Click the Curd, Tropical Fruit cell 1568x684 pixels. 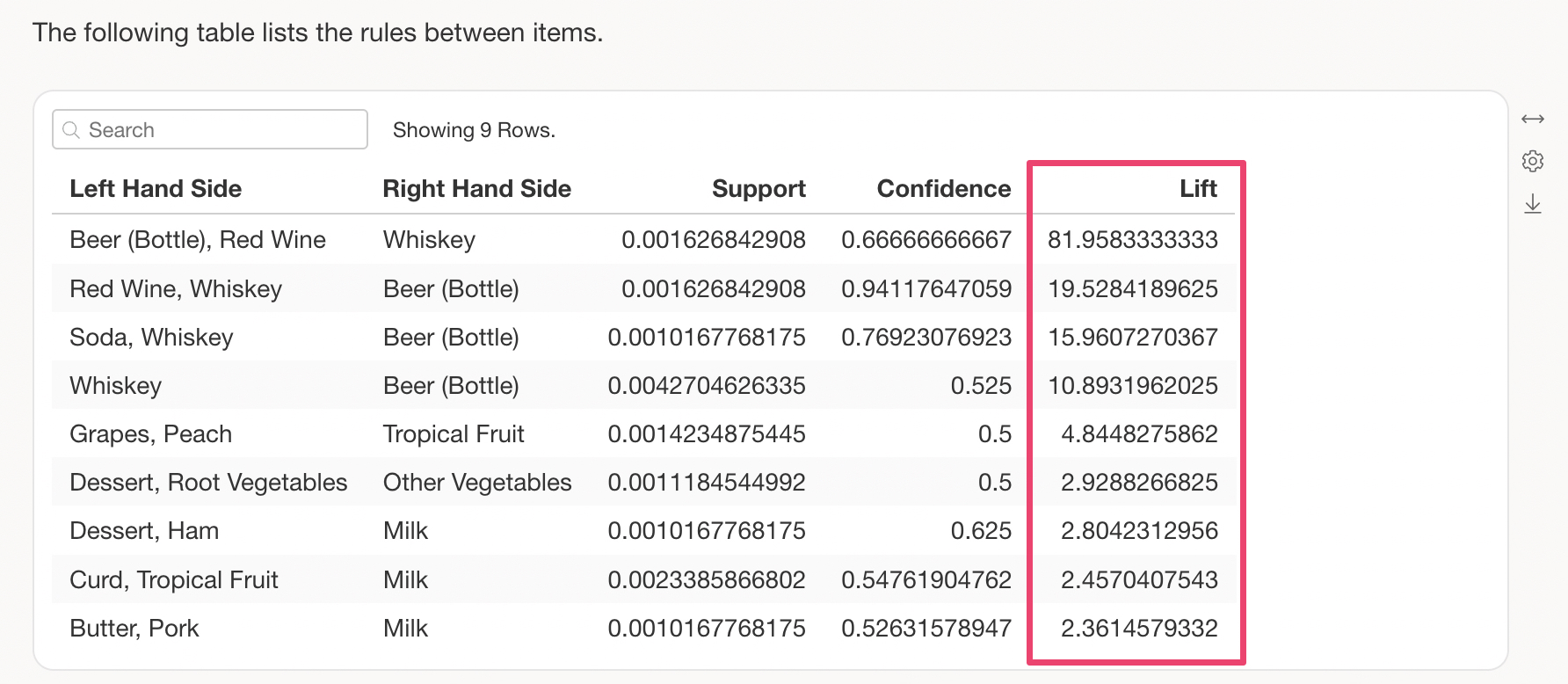click(173, 580)
